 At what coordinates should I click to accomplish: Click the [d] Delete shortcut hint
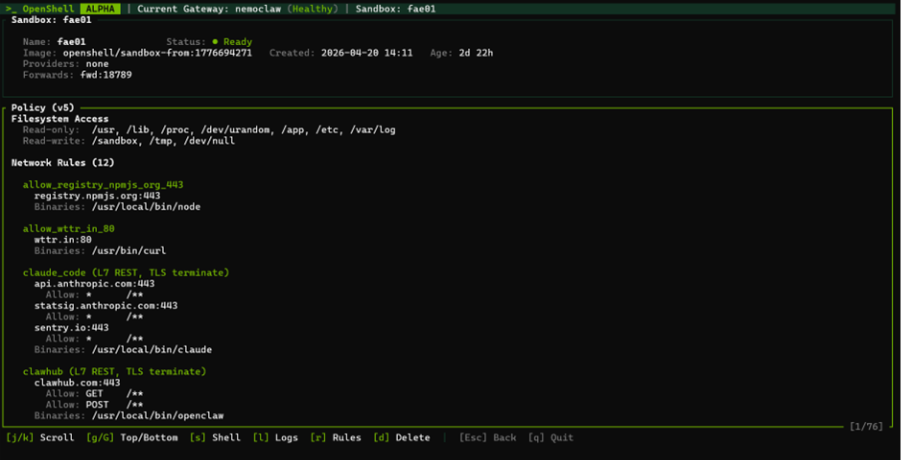click(x=401, y=438)
